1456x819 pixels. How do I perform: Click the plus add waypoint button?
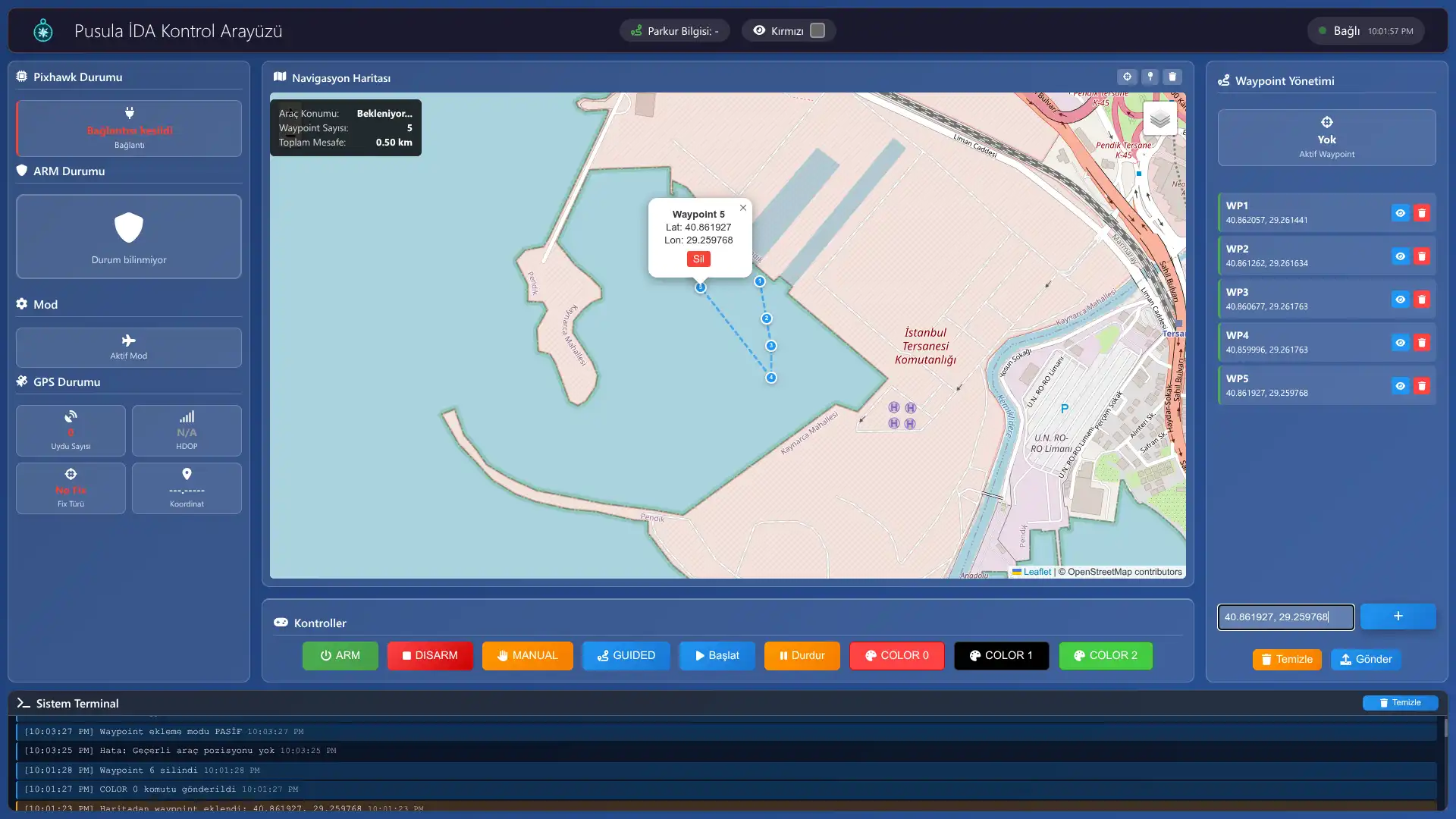(x=1398, y=617)
